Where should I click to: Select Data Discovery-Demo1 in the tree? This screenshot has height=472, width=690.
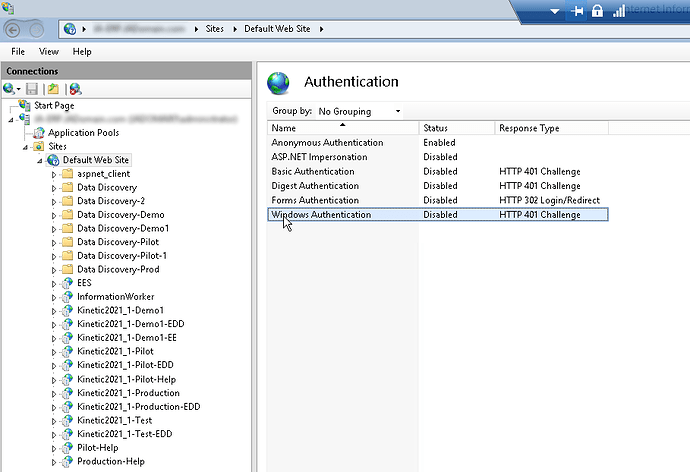[x=123, y=228]
